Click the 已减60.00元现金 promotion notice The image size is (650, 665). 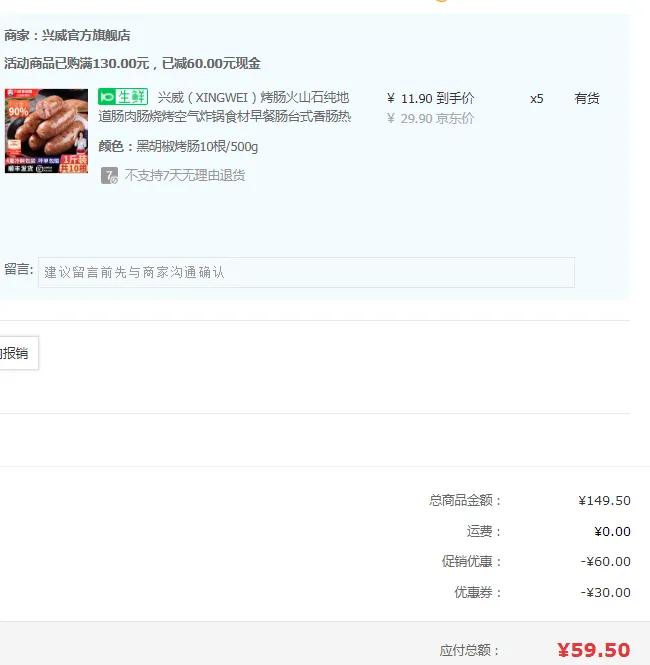coord(211,64)
